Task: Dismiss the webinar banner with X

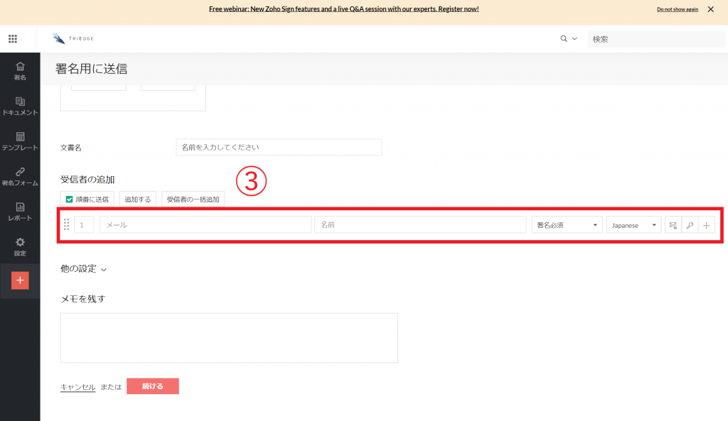Action: (x=710, y=9)
